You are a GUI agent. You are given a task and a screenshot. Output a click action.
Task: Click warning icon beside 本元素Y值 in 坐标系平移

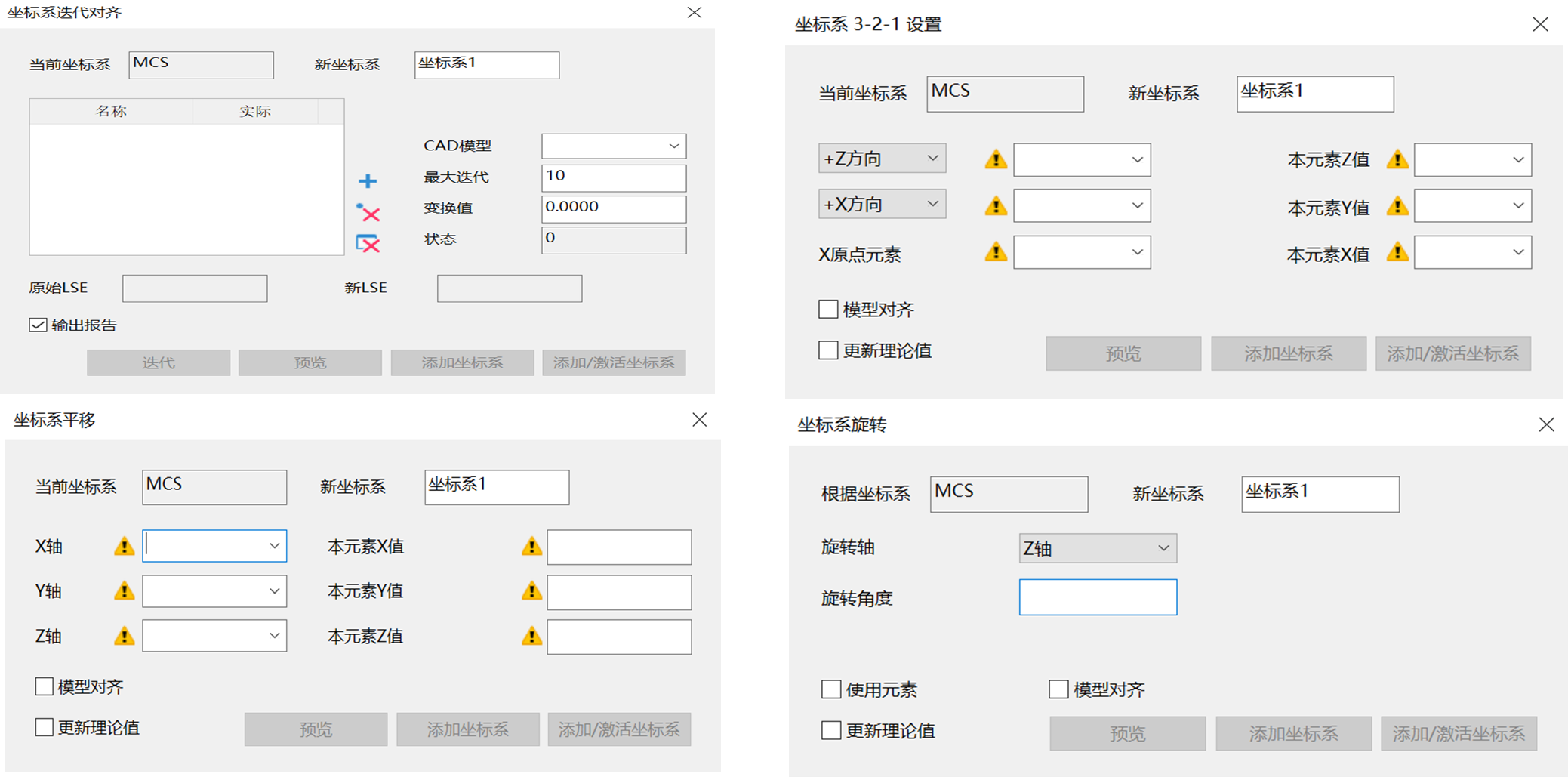point(532,591)
